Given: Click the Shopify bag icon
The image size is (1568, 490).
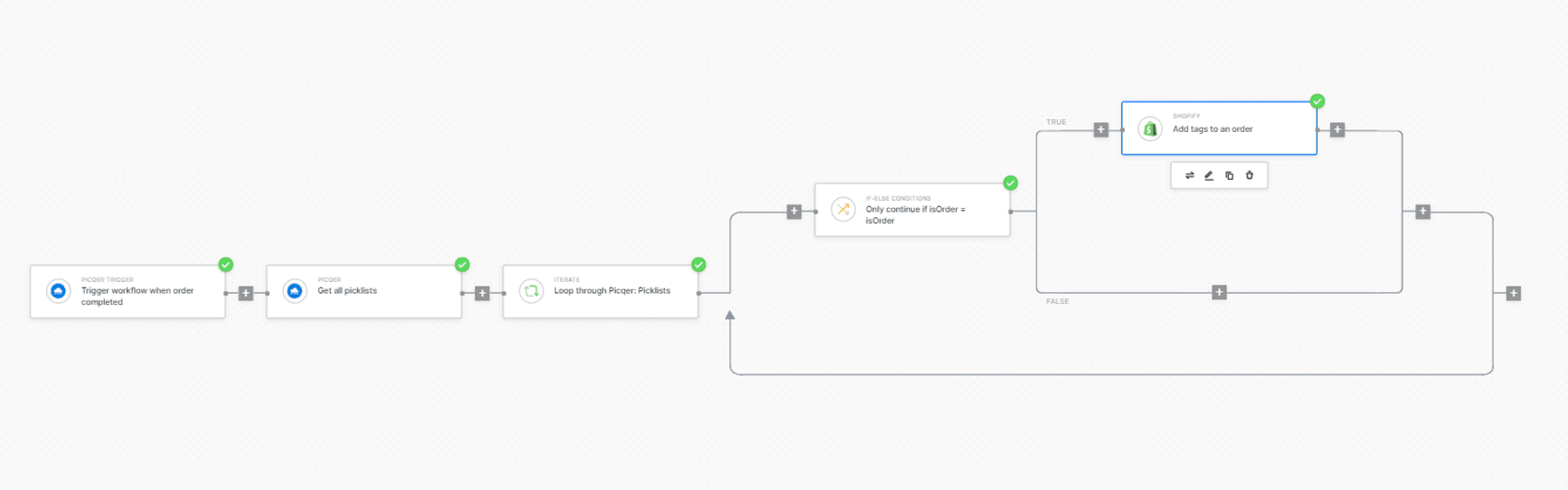Looking at the screenshot, I should (x=1150, y=128).
